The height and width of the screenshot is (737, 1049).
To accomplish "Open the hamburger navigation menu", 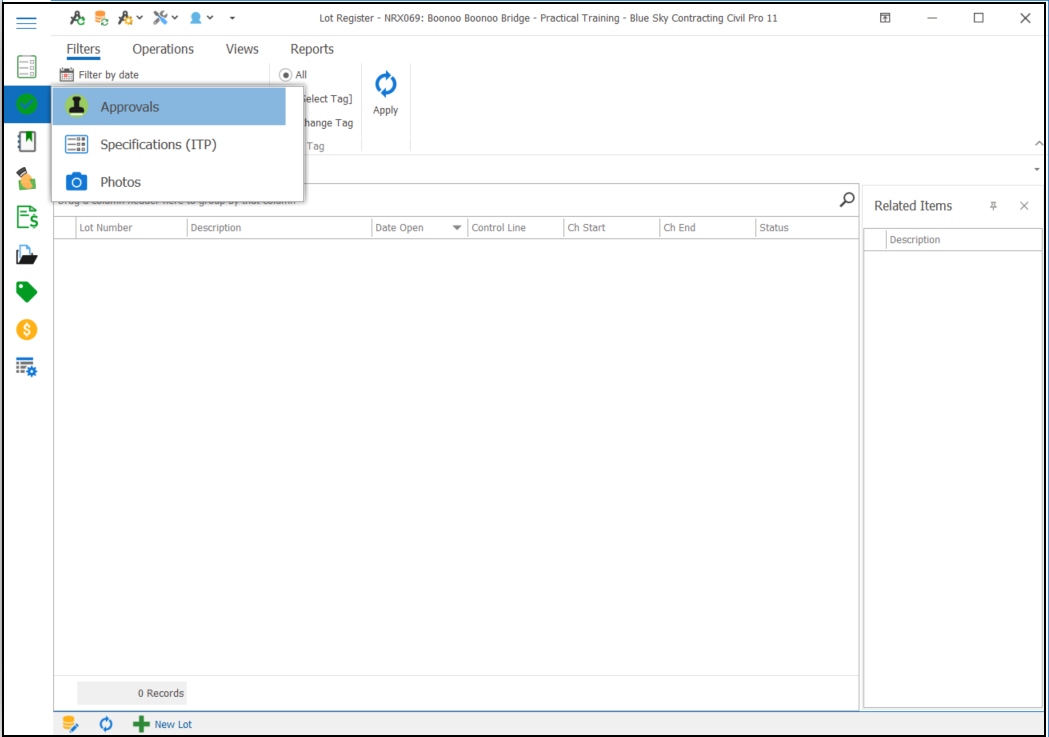I will pyautogui.click(x=26, y=23).
